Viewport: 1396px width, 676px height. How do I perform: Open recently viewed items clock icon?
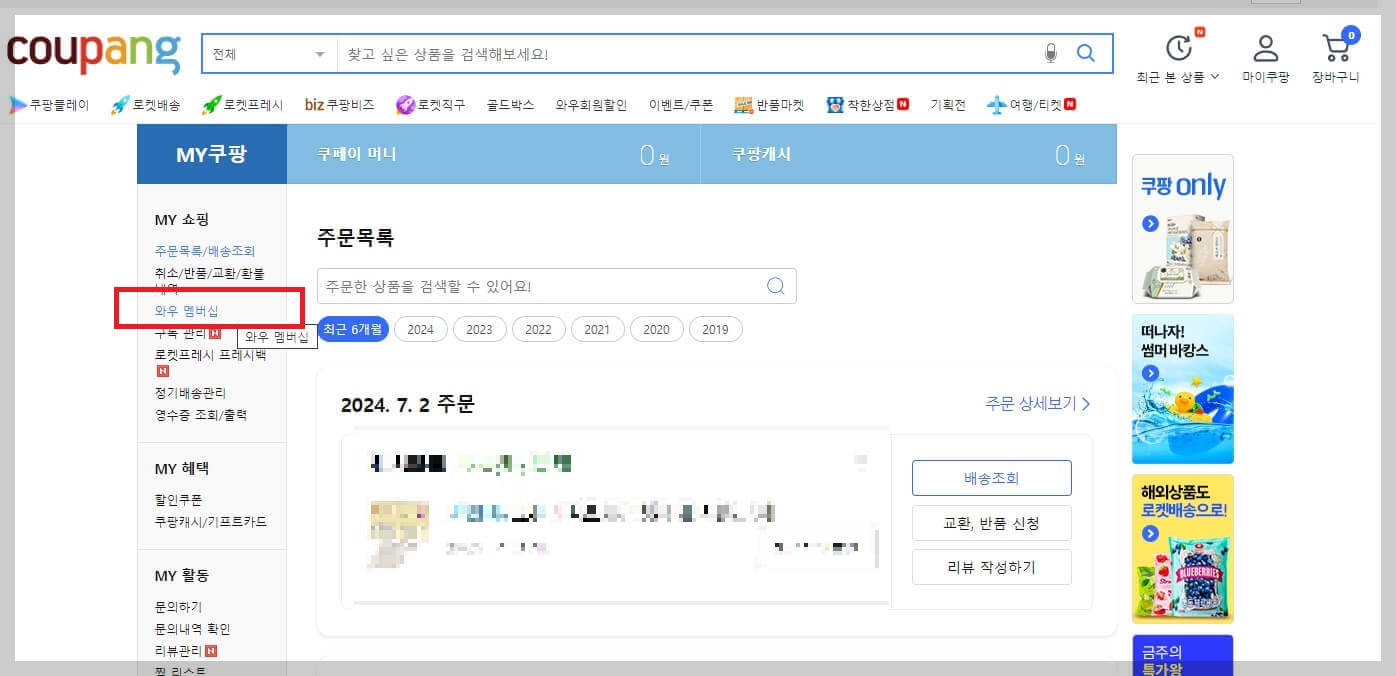1179,47
